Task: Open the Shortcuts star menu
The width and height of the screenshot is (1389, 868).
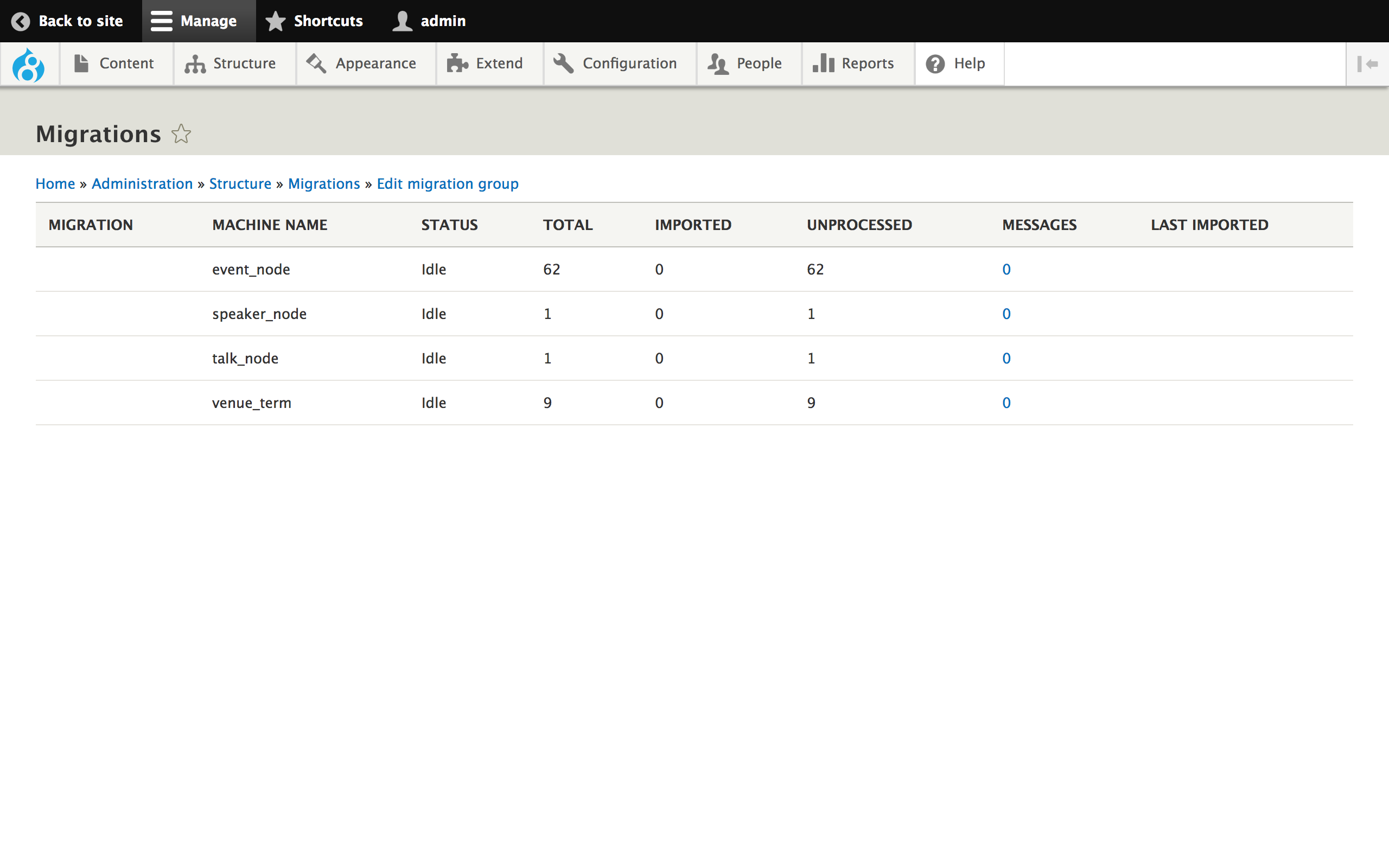Action: coord(315,21)
